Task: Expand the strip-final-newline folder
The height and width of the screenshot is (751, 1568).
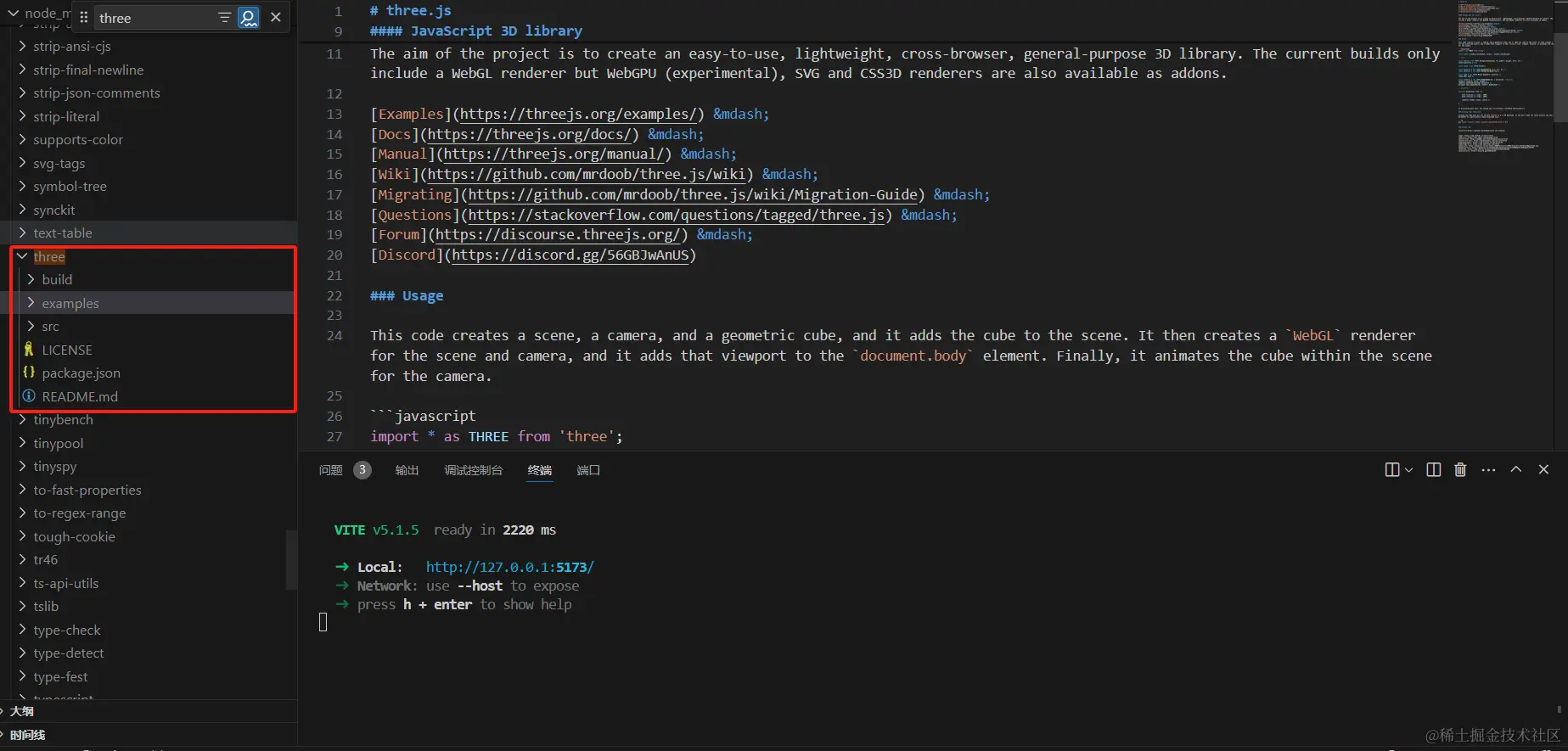Action: [x=22, y=70]
